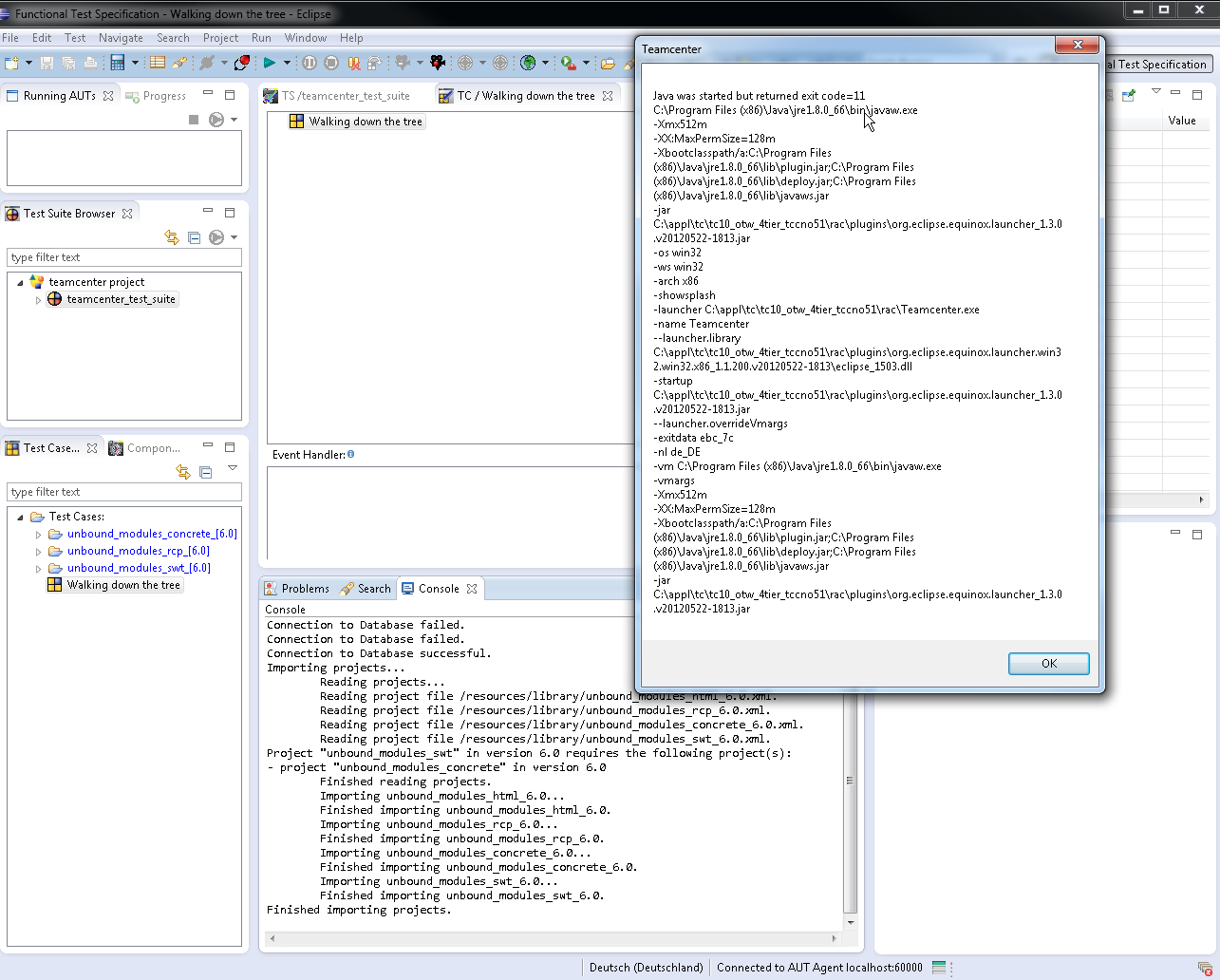The width and height of the screenshot is (1220, 980).
Task: Click the green globe icon in toolbar
Action: [x=528, y=63]
